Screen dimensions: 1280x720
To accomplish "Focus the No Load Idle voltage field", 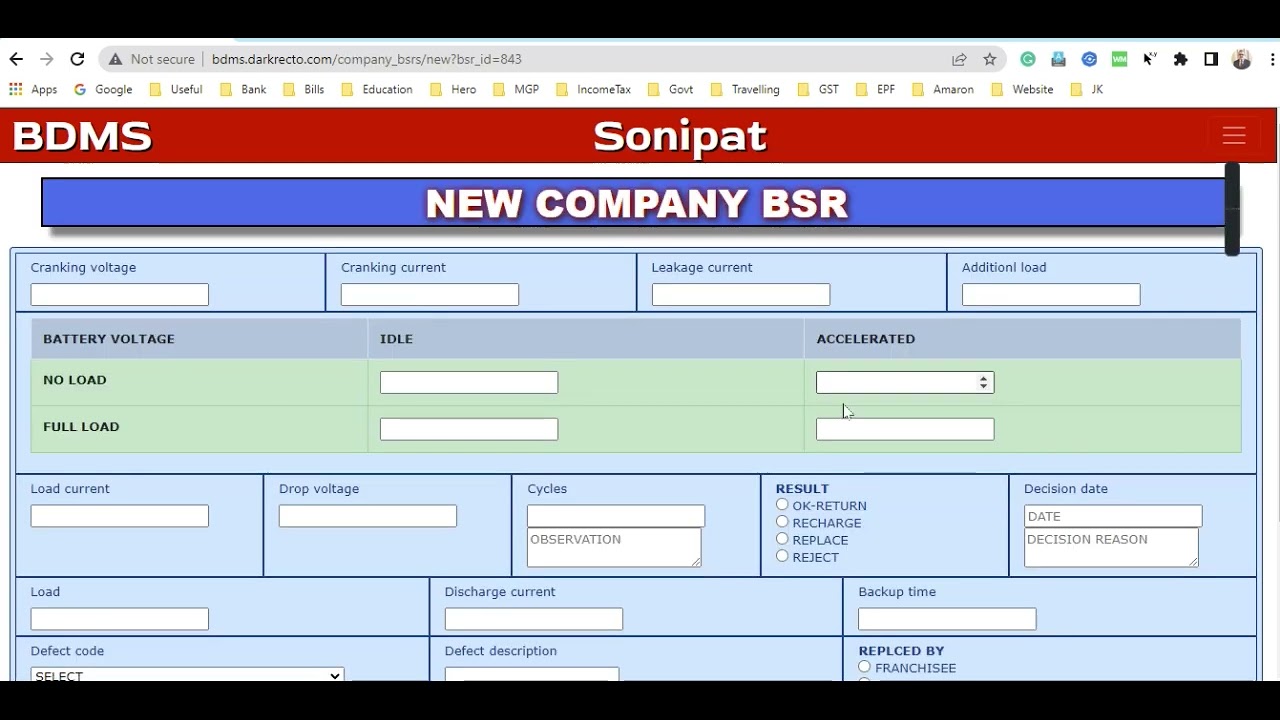I will (x=469, y=382).
